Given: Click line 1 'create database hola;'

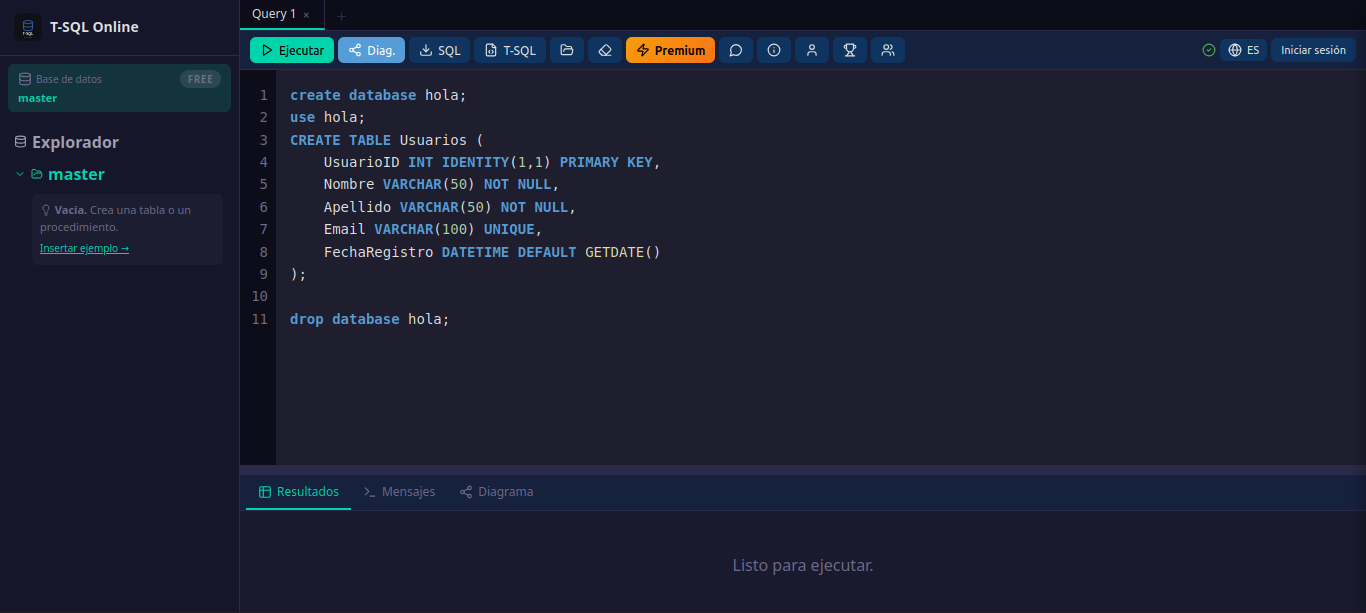Looking at the screenshot, I should [378, 95].
